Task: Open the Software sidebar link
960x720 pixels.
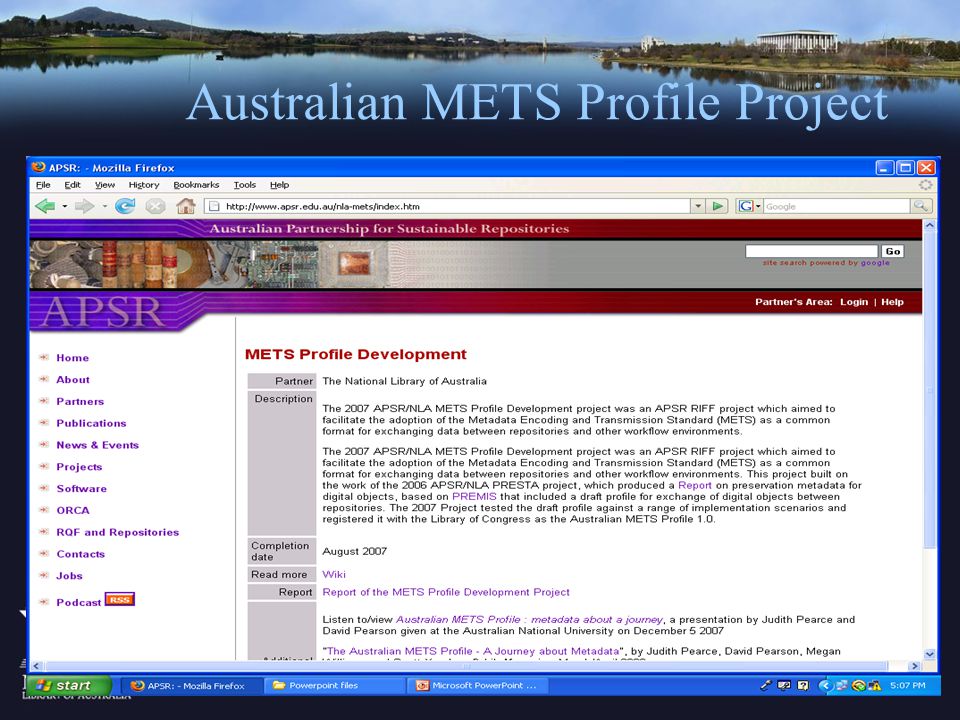Action: pyautogui.click(x=81, y=489)
